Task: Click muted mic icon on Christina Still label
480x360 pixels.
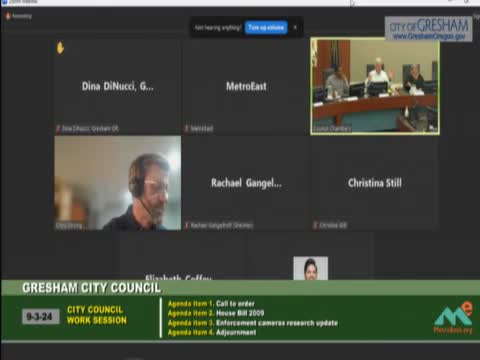Action: coord(315,225)
